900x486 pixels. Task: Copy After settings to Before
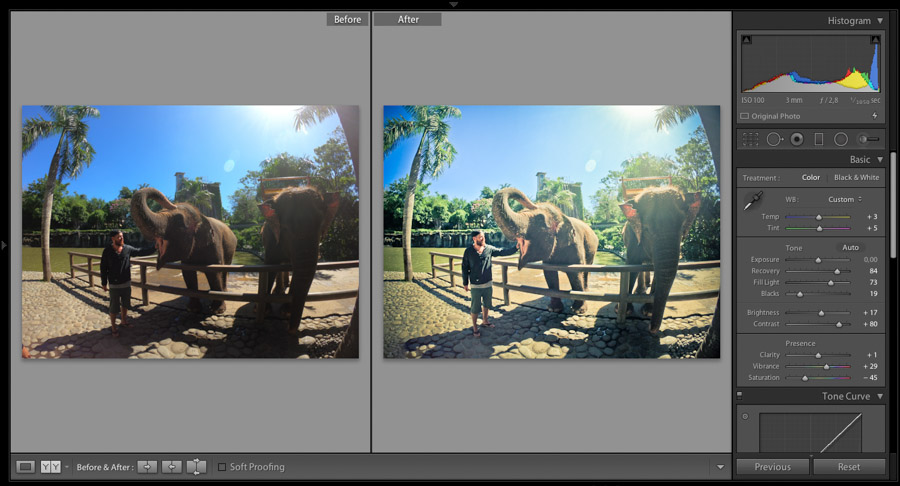tap(172, 466)
